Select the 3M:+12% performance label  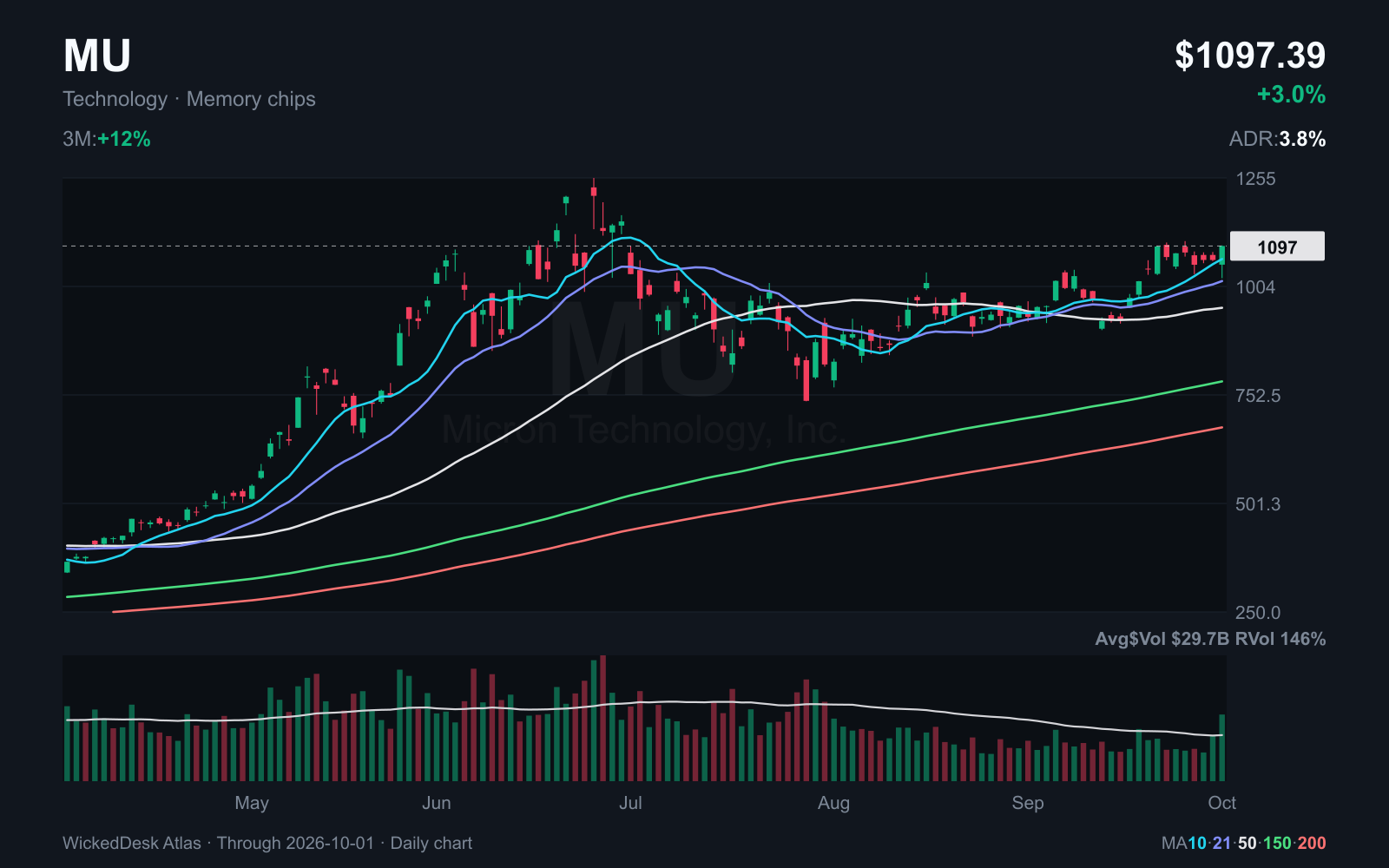(x=107, y=139)
